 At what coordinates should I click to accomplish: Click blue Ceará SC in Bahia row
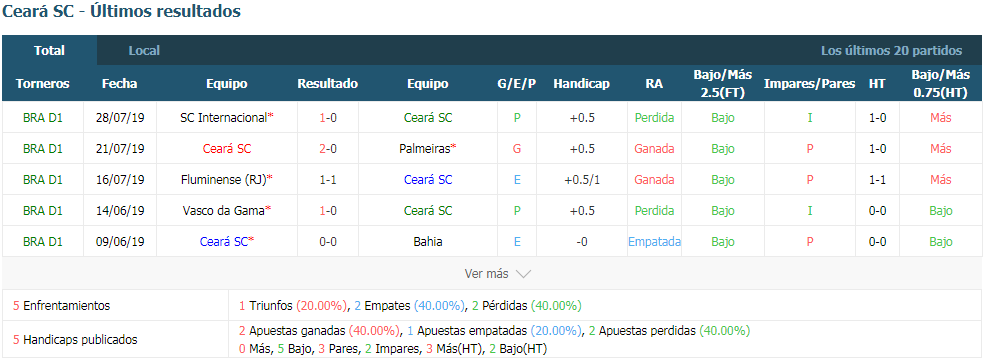[x=224, y=242]
